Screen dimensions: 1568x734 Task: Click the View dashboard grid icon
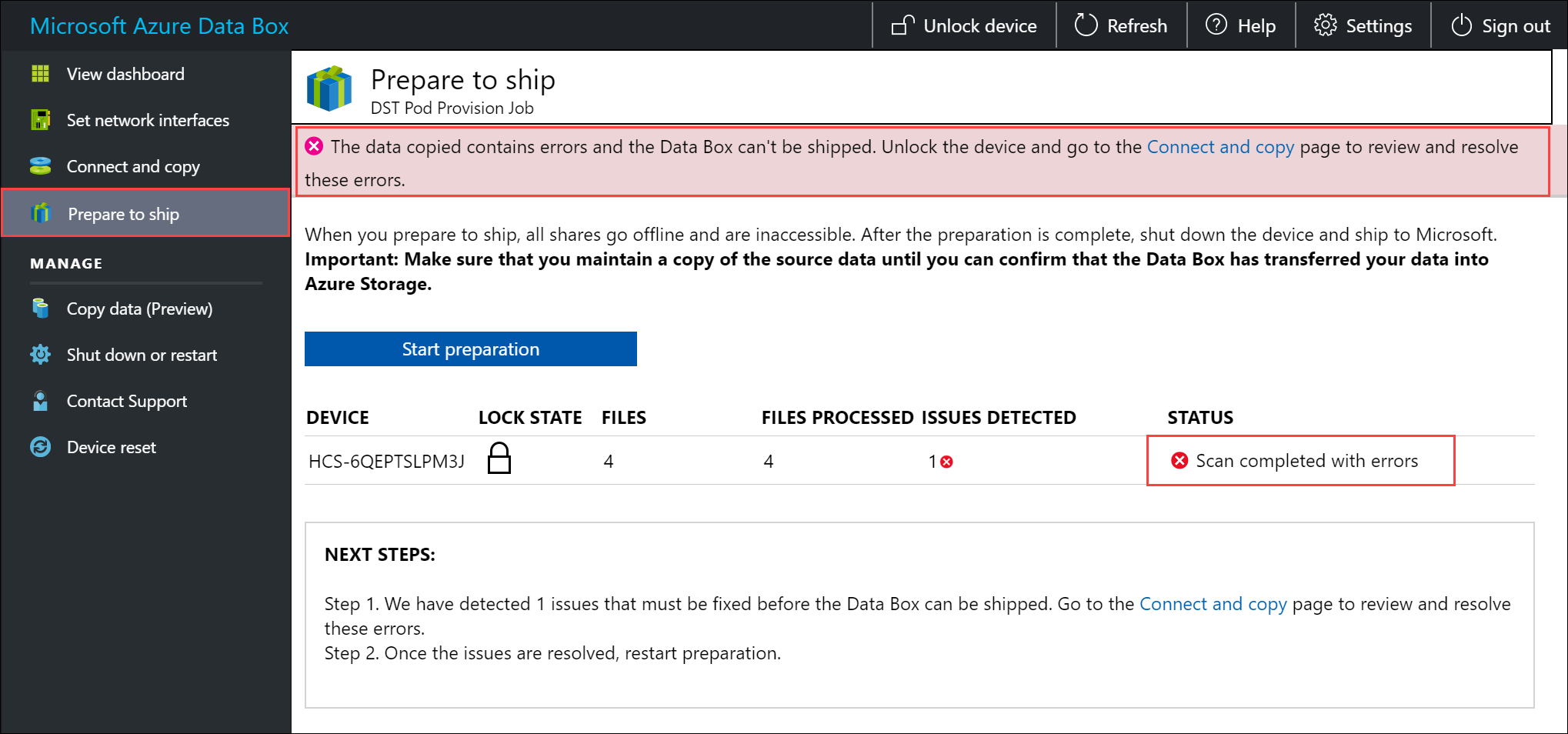[x=40, y=74]
